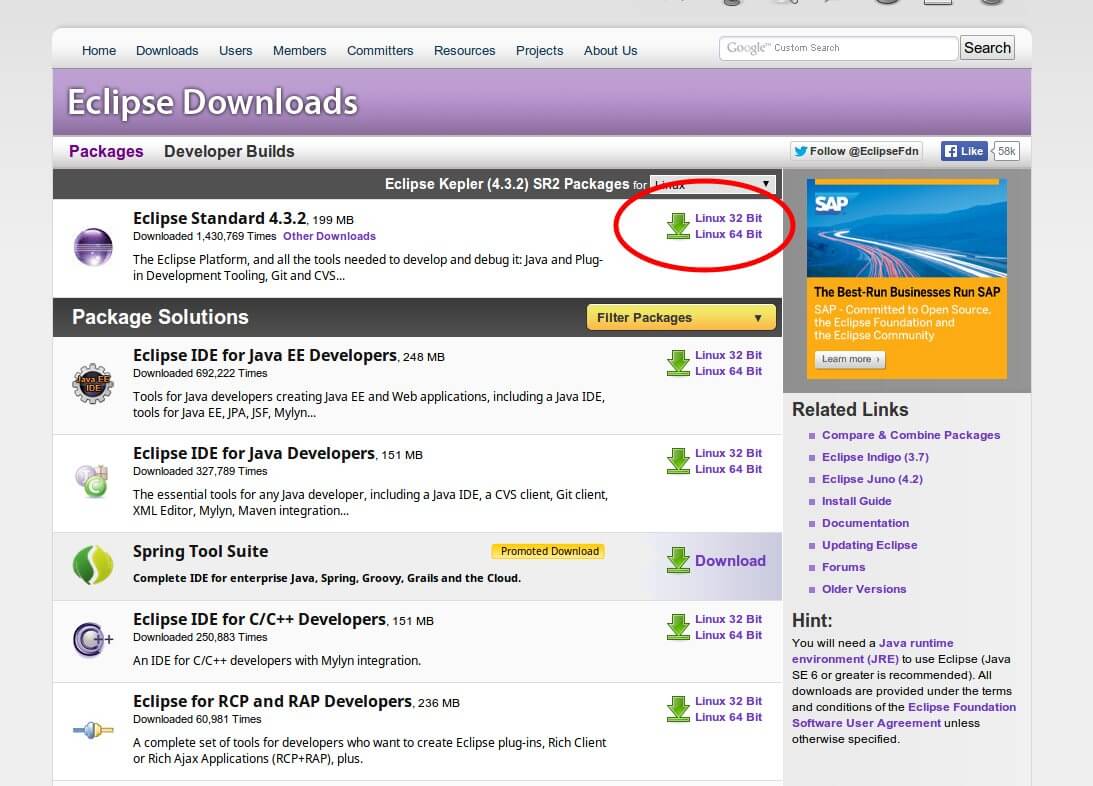The width and height of the screenshot is (1093, 786).
Task: Click the Facebook Like button
Action: tap(964, 151)
